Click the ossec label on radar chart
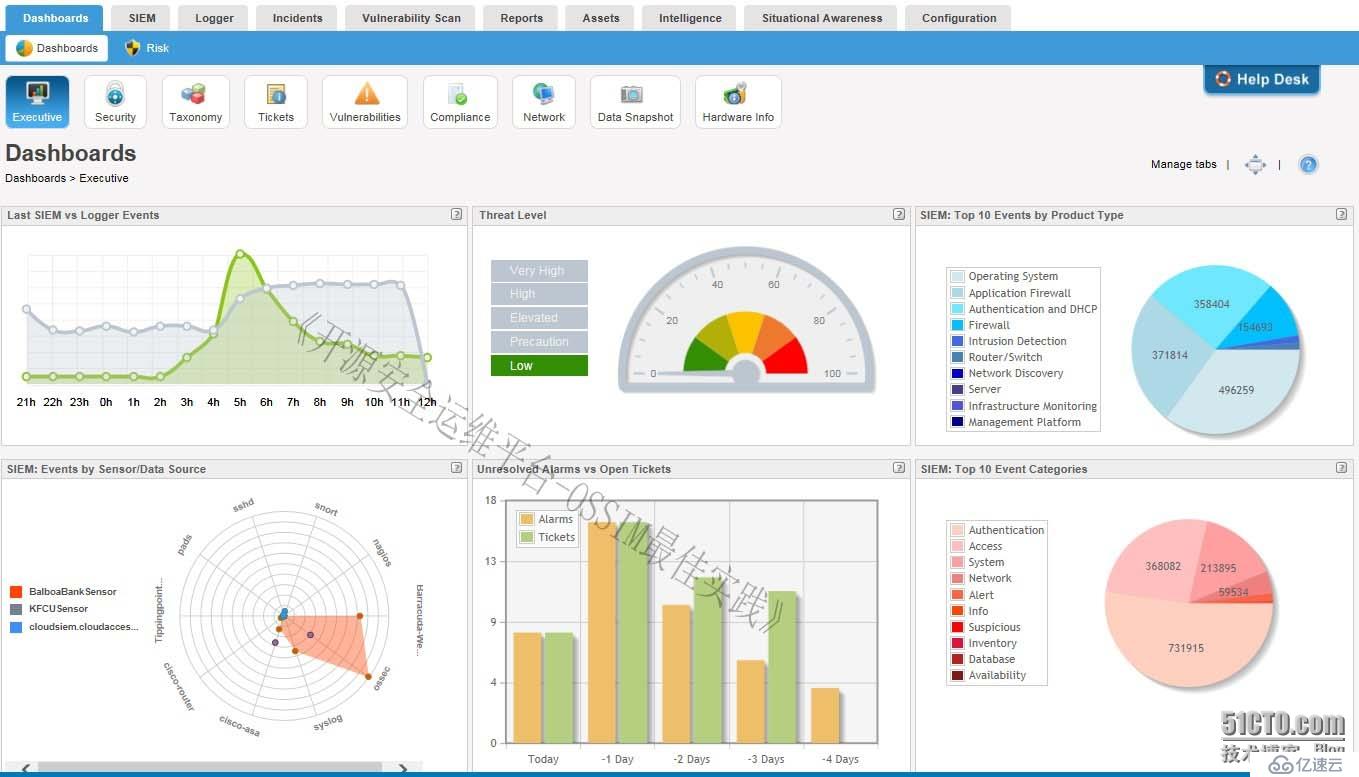Screen dimensions: 1359x777 click(x=382, y=678)
